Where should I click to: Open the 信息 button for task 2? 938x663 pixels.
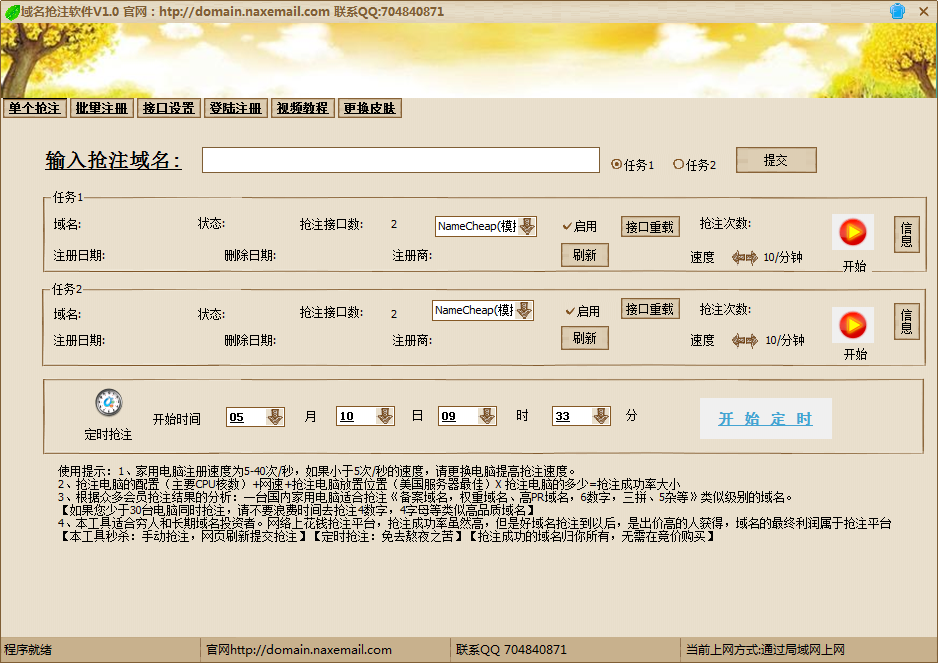[x=907, y=321]
